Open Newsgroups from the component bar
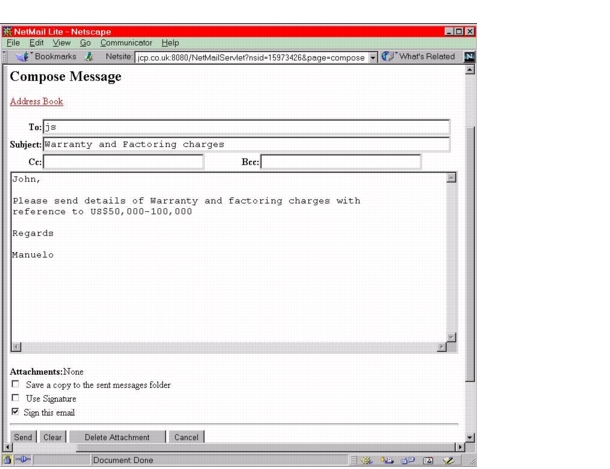Image resolution: width=610 pixels, height=469 pixels. click(x=408, y=460)
